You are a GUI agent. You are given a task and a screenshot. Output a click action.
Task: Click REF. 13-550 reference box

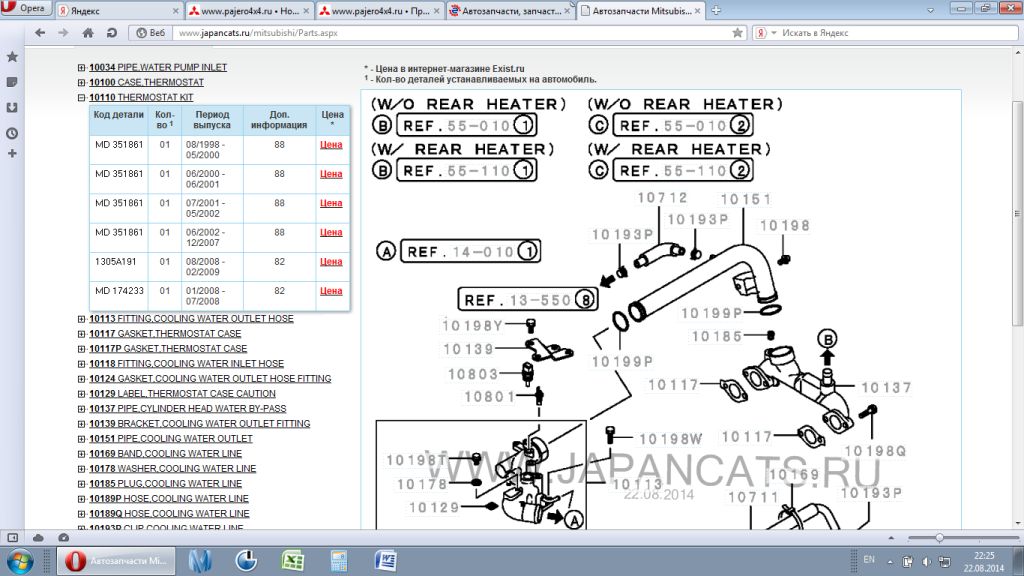click(x=528, y=299)
